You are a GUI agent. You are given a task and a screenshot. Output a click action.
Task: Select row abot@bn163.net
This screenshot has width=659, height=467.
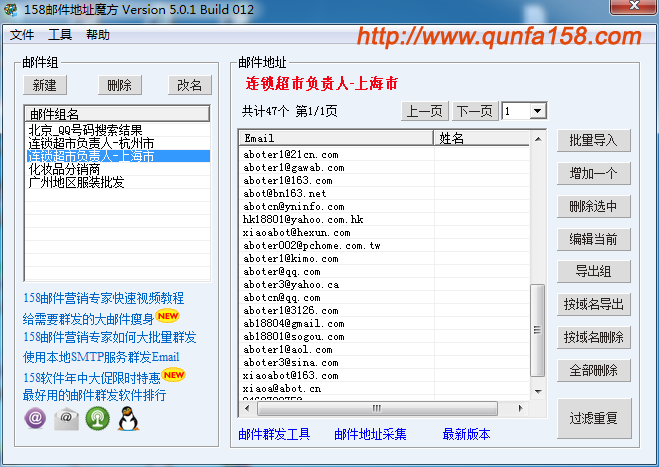pyautogui.click(x=385, y=194)
